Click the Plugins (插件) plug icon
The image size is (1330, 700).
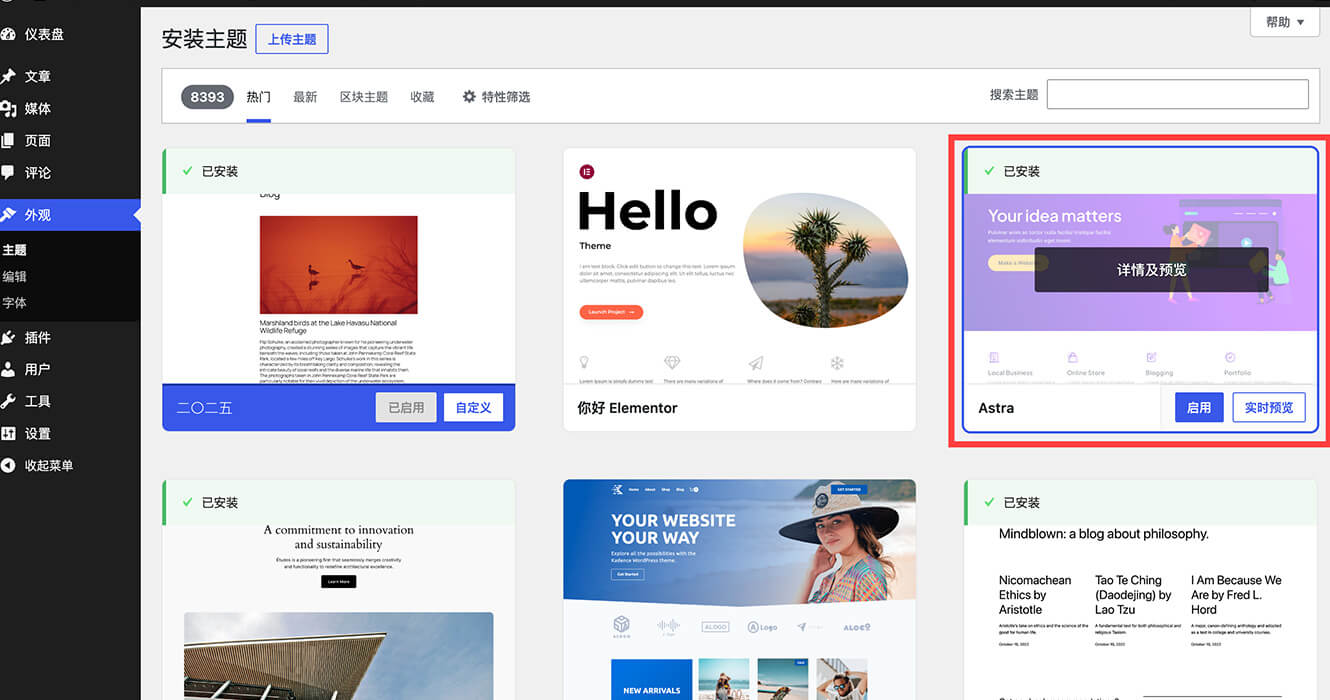tap(8, 337)
